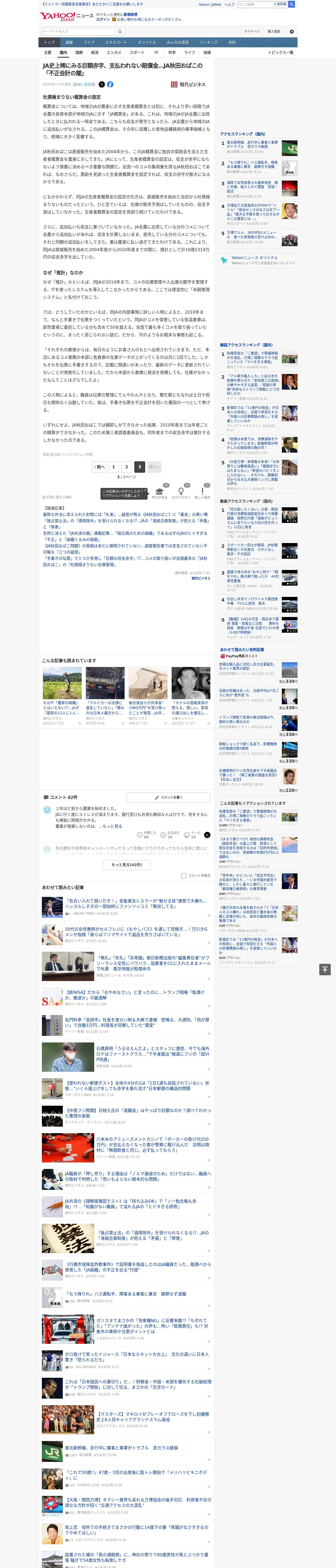Click the 購入履歴 button

[274, 32]
